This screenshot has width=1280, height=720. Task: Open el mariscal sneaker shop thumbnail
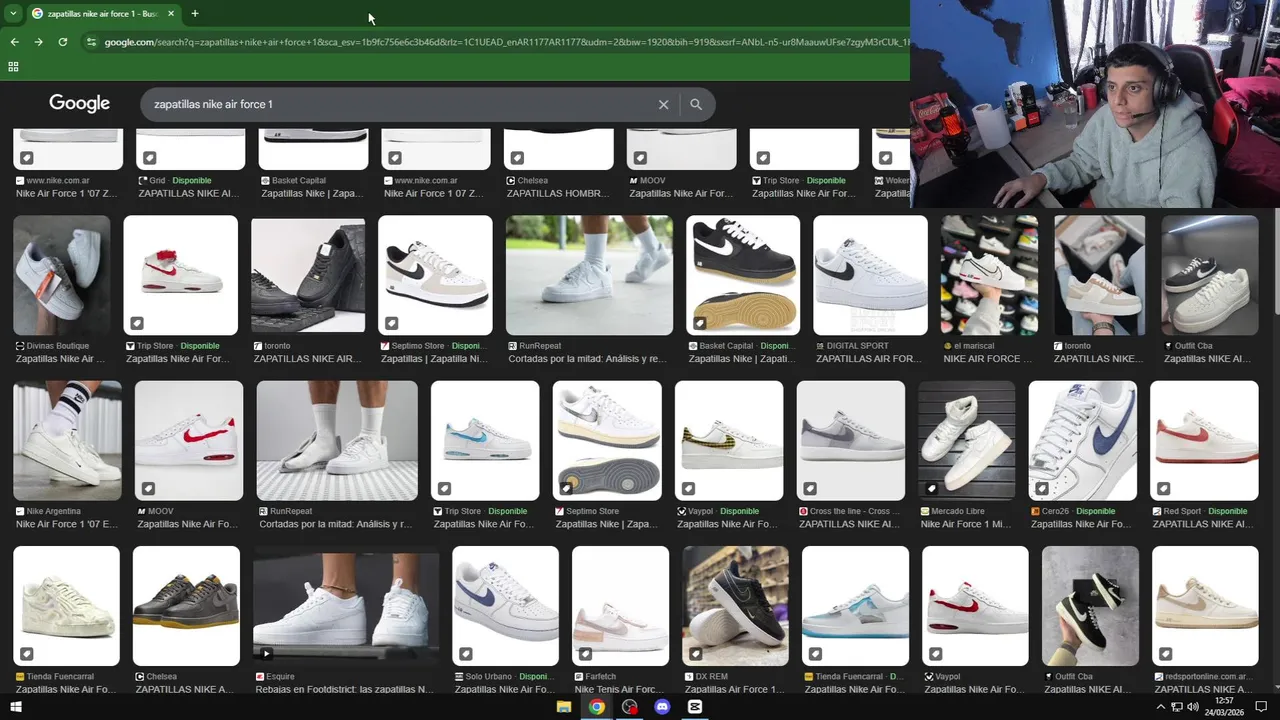coord(989,275)
